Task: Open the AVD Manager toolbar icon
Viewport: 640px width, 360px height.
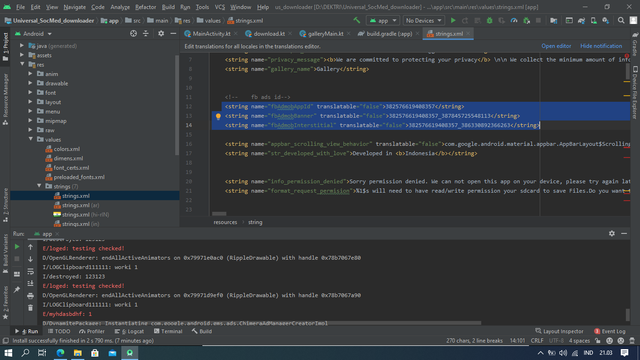Action: [x=593, y=20]
